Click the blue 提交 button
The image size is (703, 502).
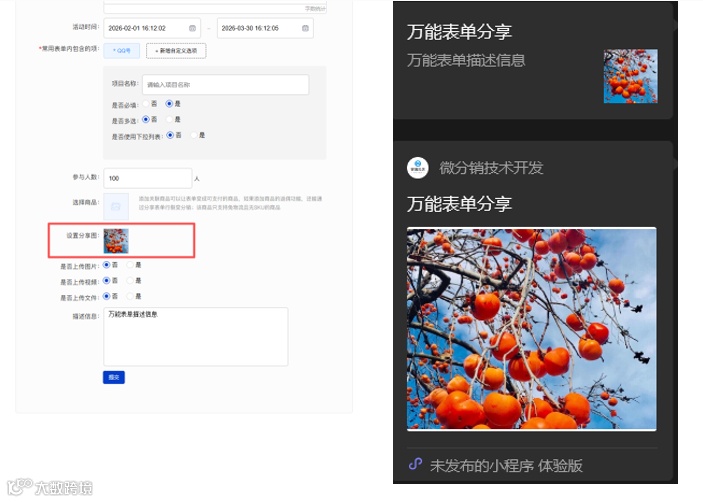pos(114,377)
